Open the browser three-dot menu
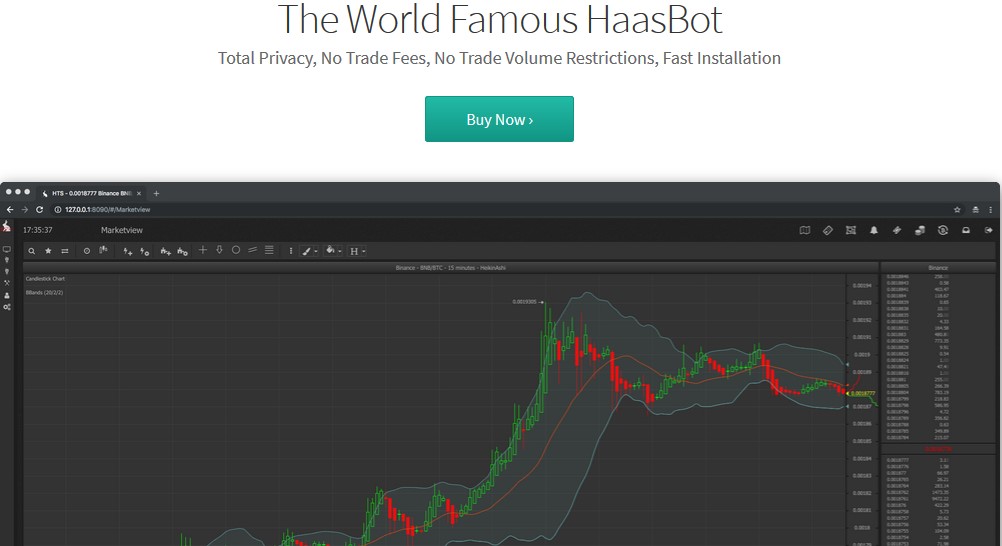This screenshot has height=546, width=1002. click(x=991, y=210)
